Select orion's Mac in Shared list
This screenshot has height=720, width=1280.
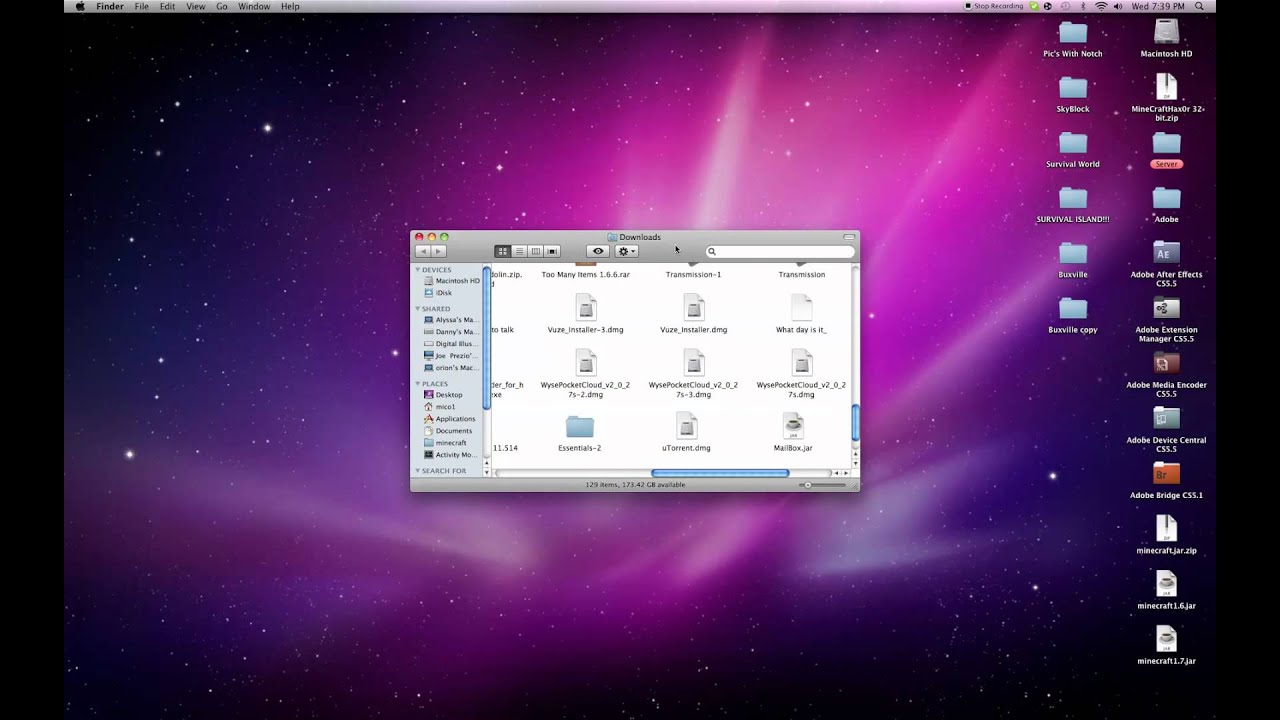pyautogui.click(x=451, y=368)
